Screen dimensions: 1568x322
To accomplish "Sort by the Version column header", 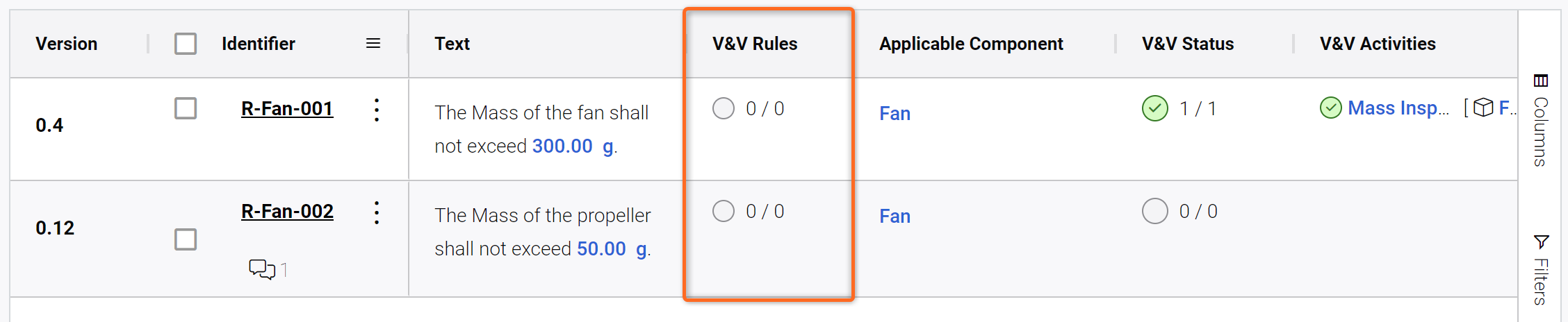I will tap(67, 44).
